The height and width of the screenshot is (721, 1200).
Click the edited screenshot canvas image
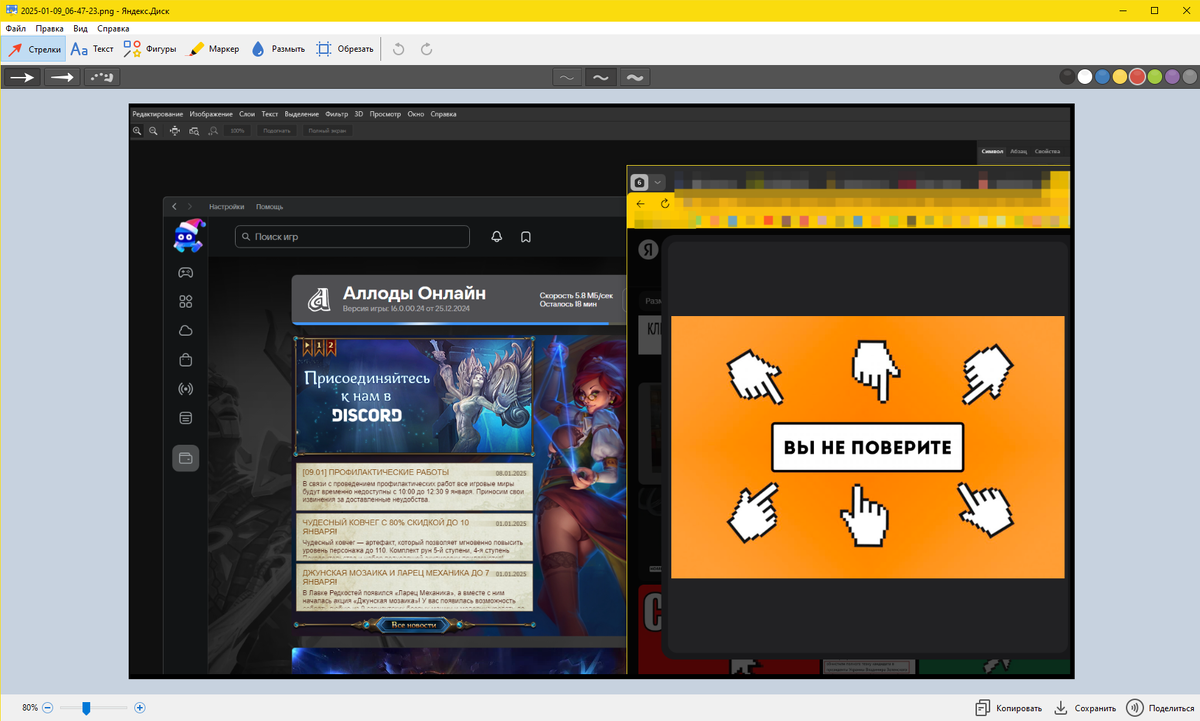click(x=601, y=391)
